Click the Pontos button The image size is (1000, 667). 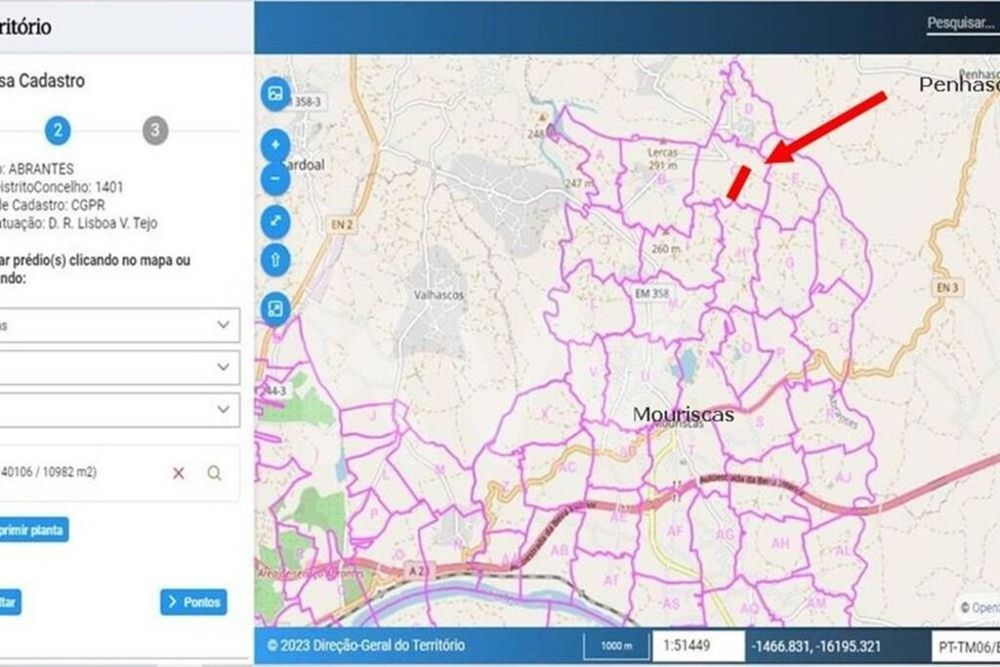click(194, 602)
